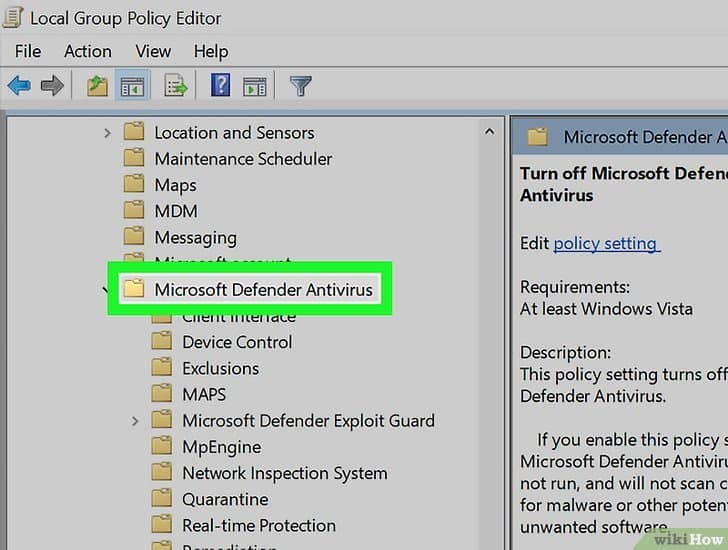The image size is (728, 550).
Task: Click the Up One Level folder icon
Action: (x=97, y=87)
